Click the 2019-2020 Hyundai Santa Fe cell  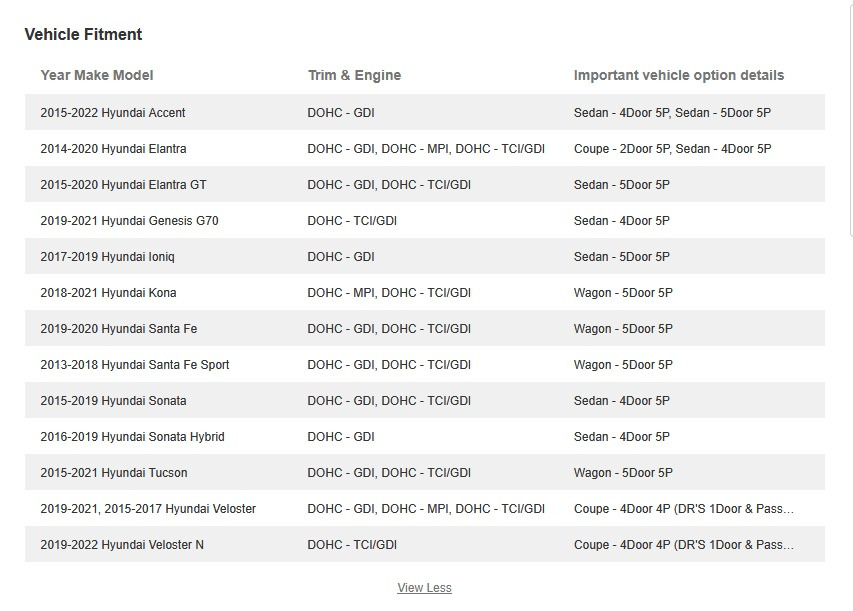click(x=118, y=329)
